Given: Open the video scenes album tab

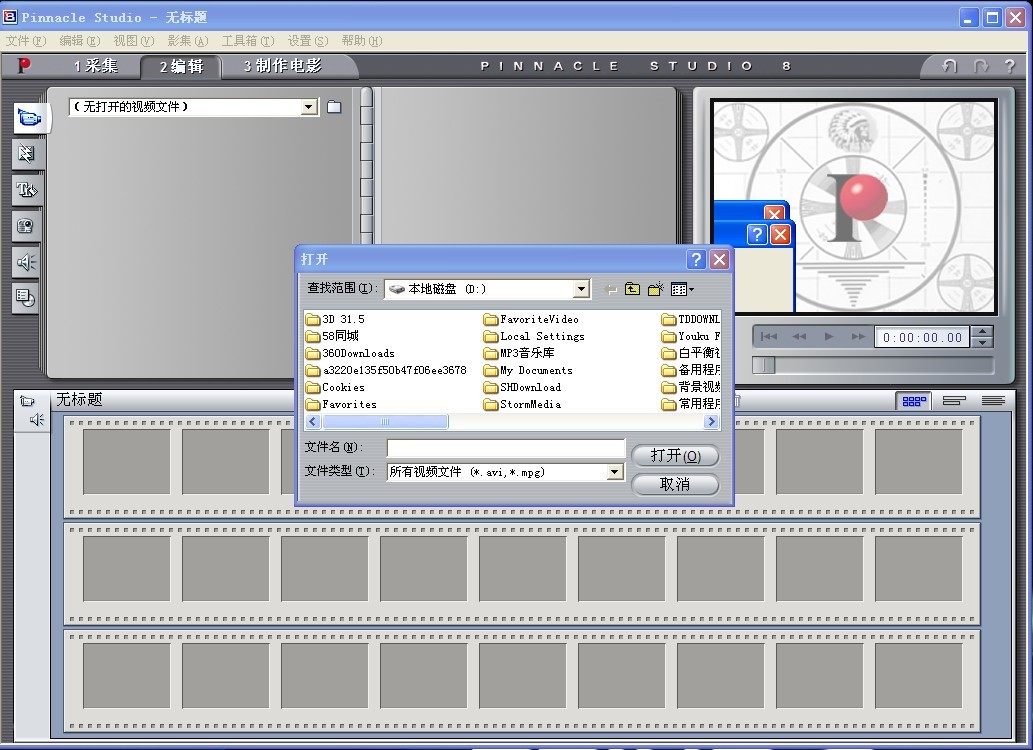Looking at the screenshot, I should [27, 118].
